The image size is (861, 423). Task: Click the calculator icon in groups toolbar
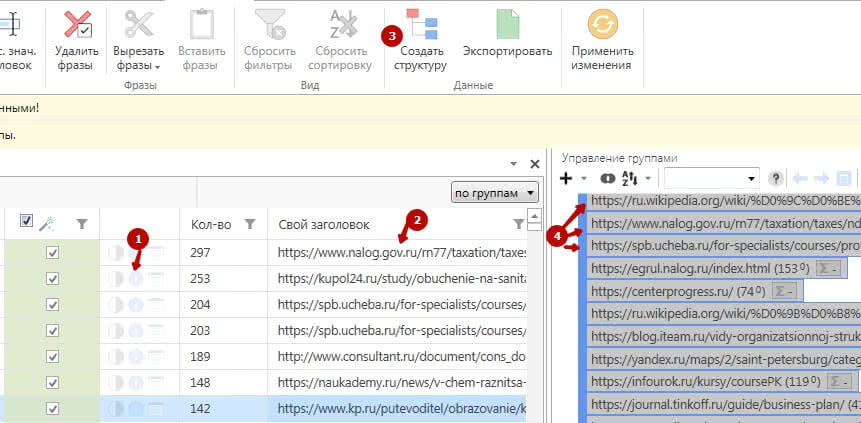pos(843,179)
